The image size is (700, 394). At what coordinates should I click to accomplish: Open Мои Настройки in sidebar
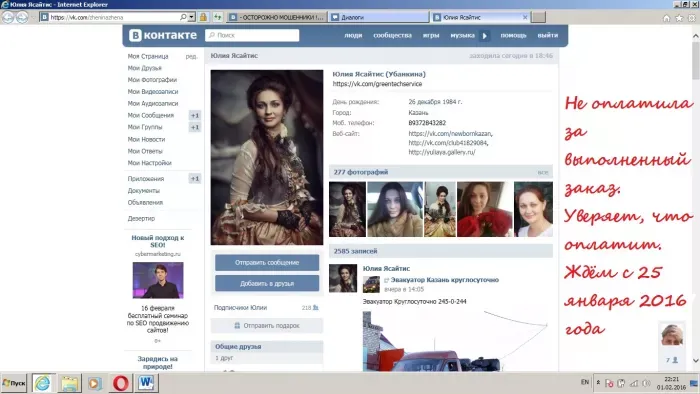[x=150, y=163]
